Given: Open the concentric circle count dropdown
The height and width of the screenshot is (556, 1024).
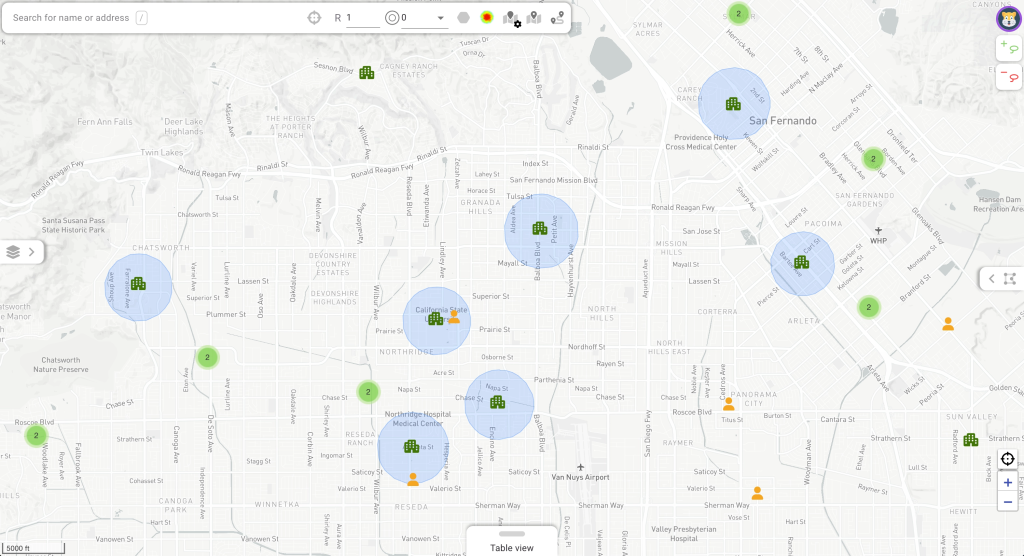Looking at the screenshot, I should [x=441, y=18].
